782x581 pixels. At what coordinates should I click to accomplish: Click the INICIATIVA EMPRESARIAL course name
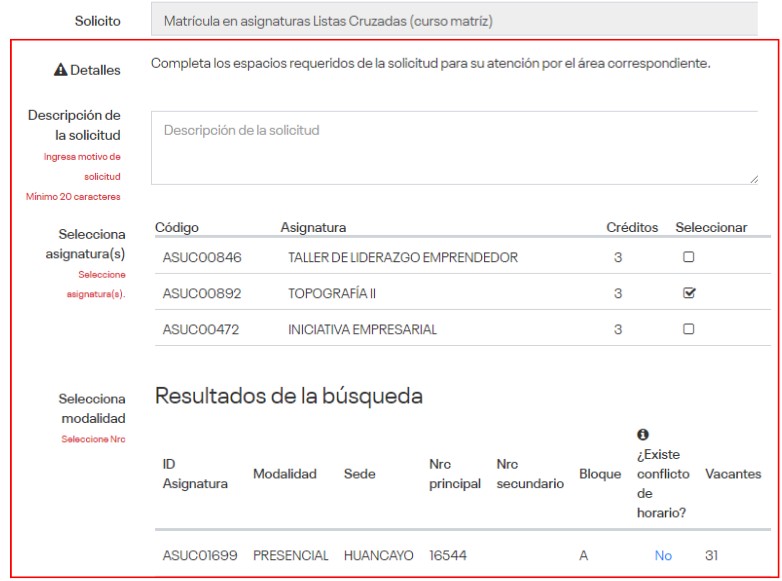coord(362,329)
